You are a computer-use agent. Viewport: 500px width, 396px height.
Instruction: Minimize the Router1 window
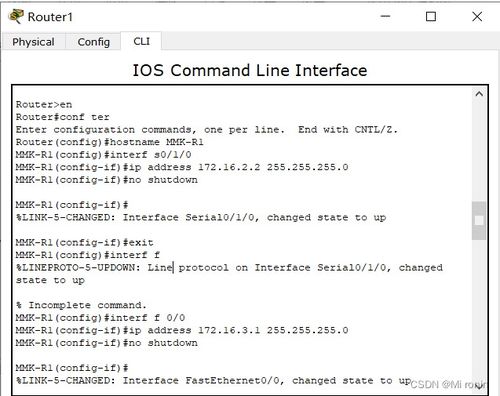[386, 16]
